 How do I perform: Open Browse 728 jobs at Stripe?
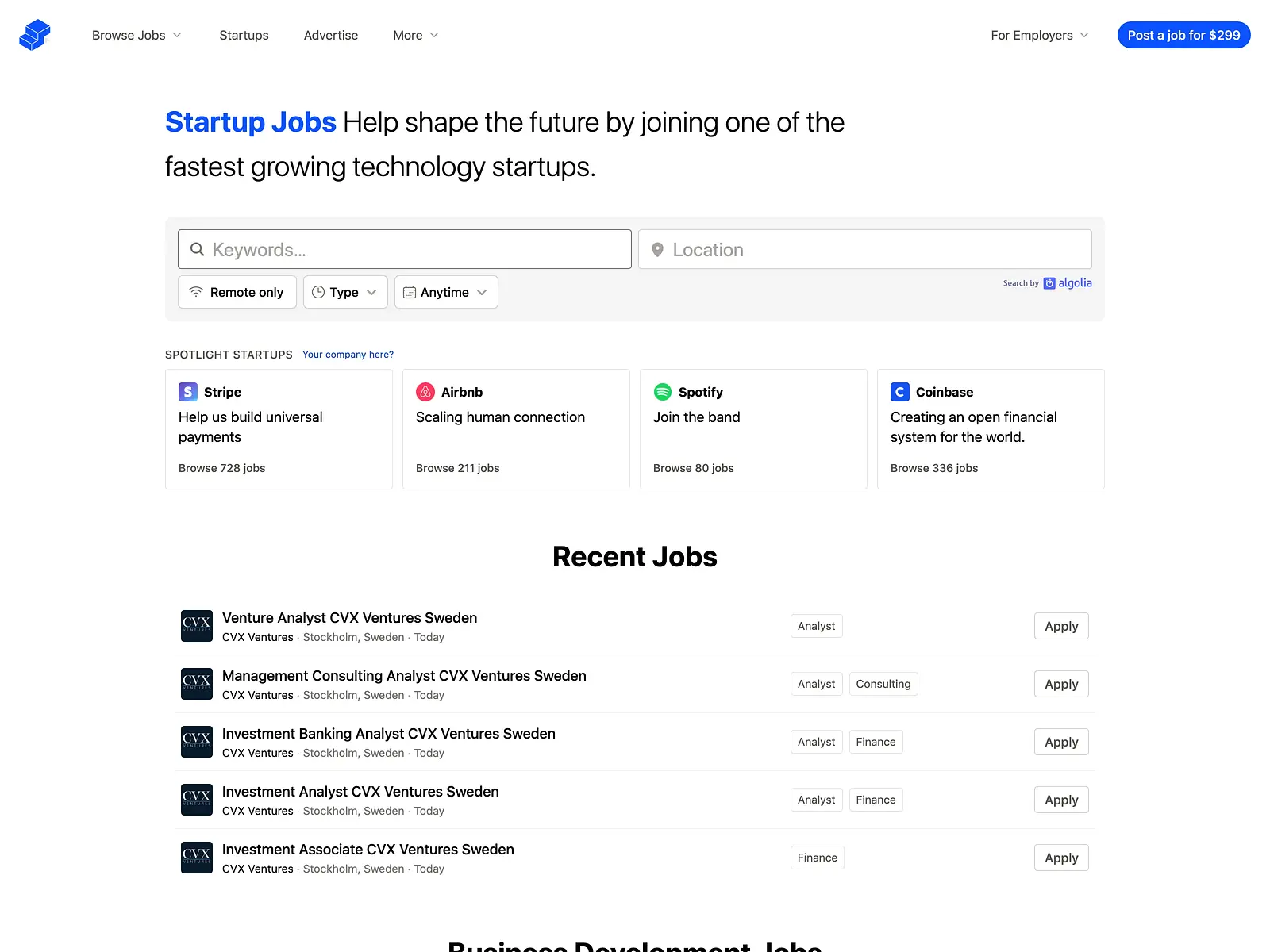[x=222, y=468]
